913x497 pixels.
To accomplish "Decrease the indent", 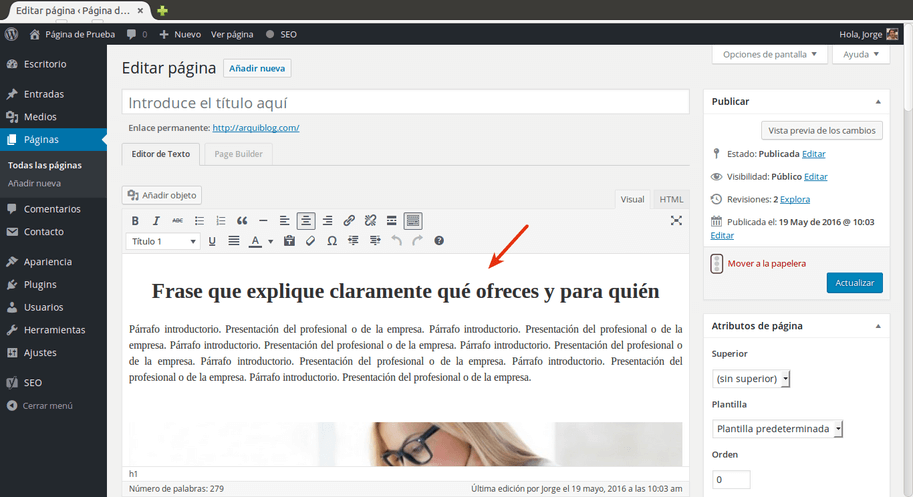I will coord(353,241).
